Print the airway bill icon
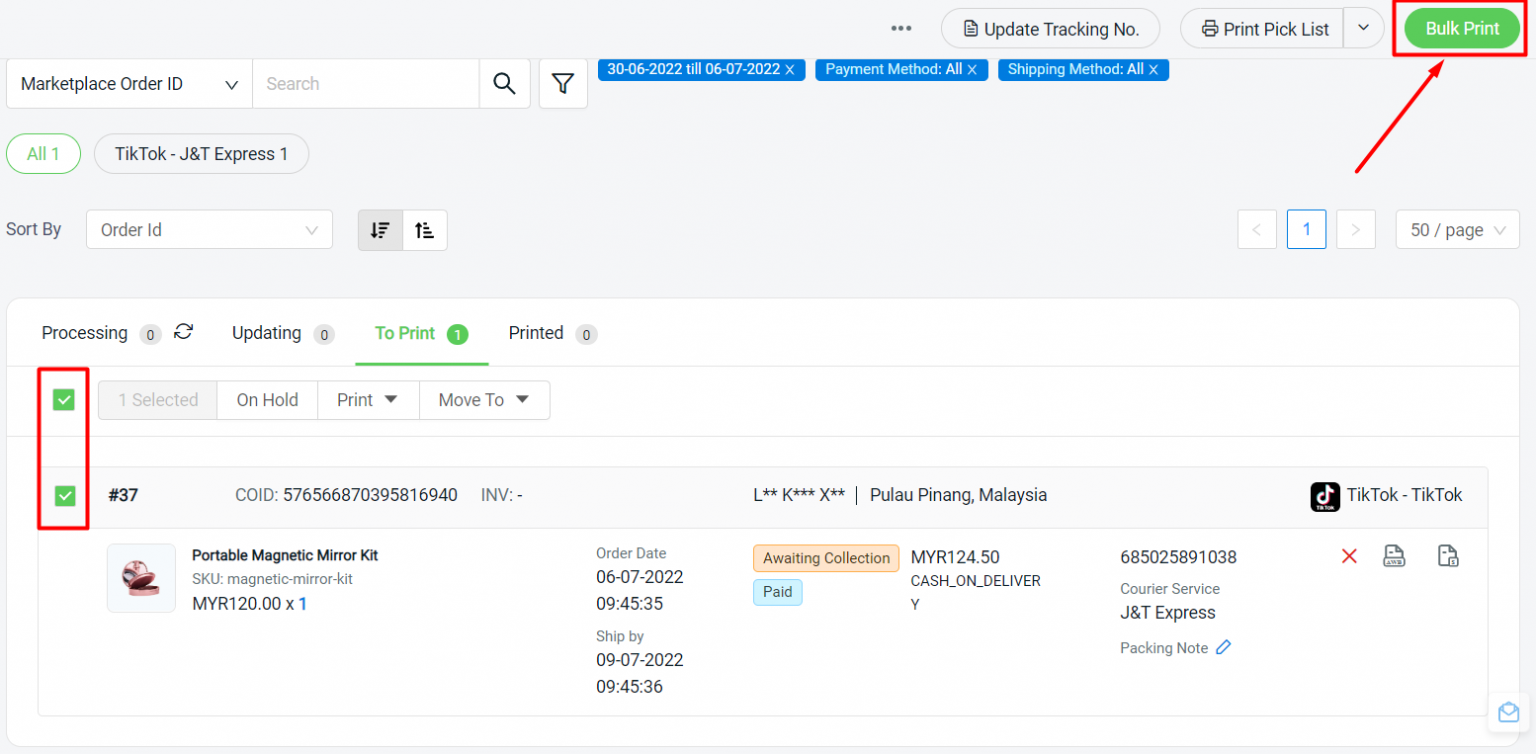Image resolution: width=1536 pixels, height=754 pixels. 1394,556
